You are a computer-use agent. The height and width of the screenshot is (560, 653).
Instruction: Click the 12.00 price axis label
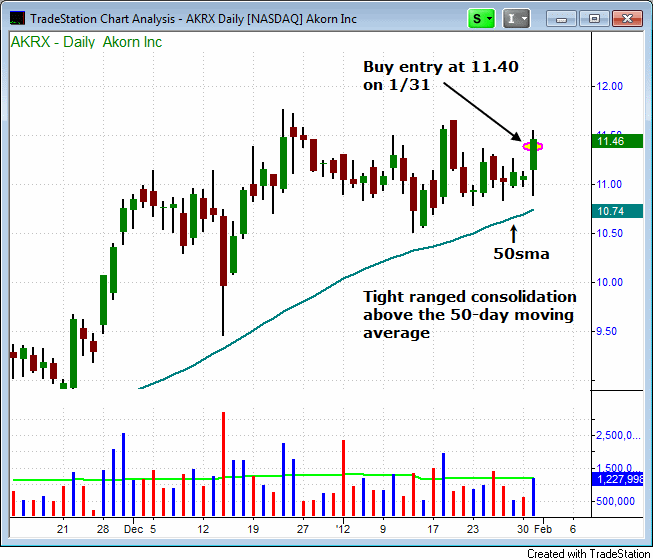(609, 86)
